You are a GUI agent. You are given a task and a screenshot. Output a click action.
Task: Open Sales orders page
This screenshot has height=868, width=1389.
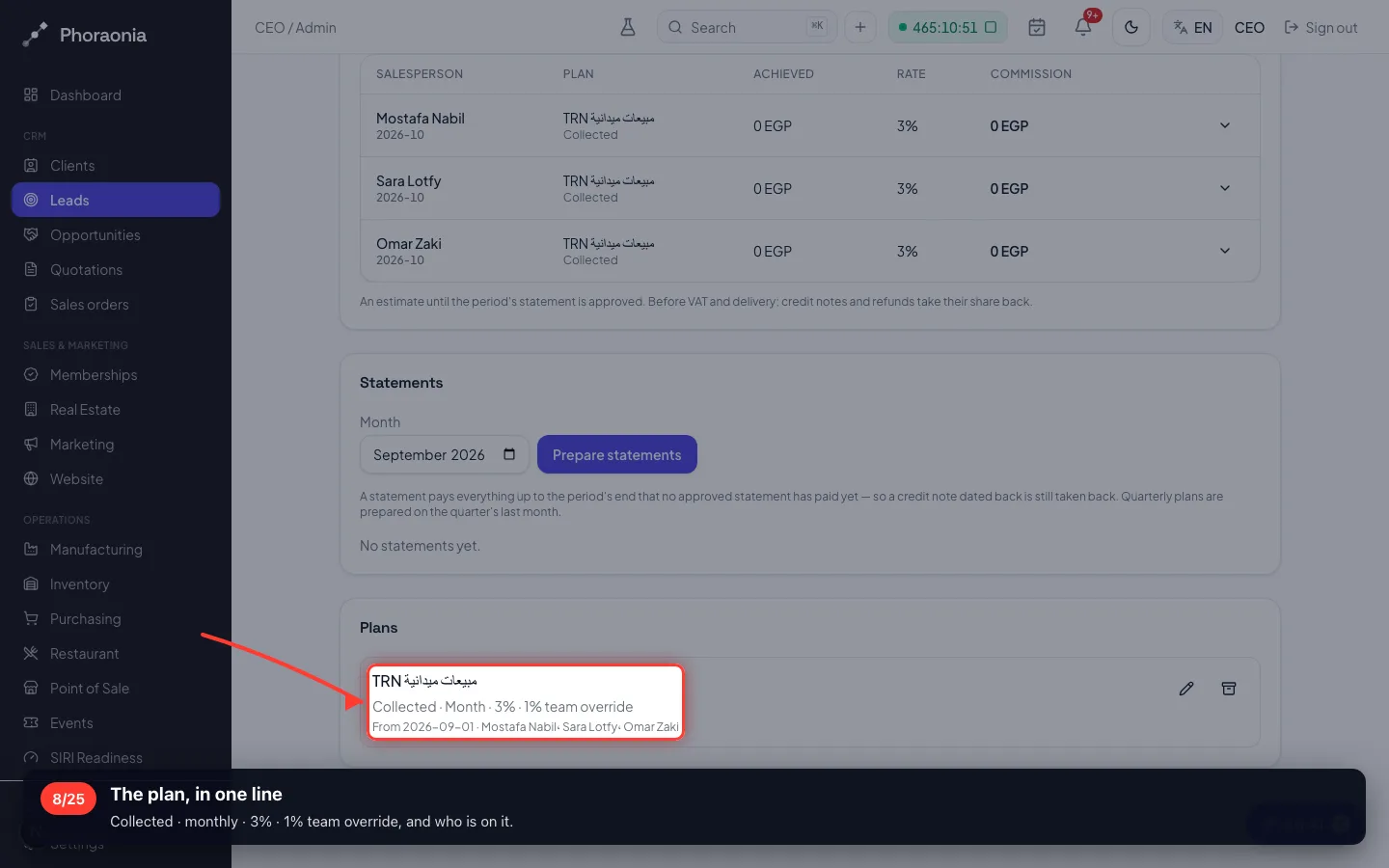(x=116, y=304)
